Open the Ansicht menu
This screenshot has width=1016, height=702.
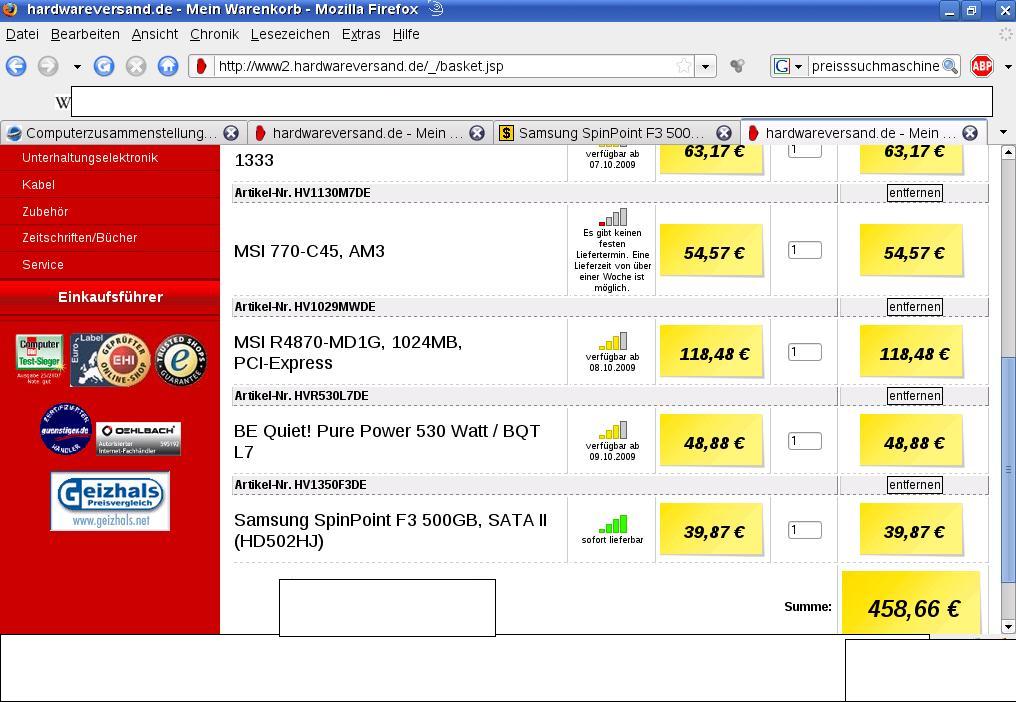[154, 34]
